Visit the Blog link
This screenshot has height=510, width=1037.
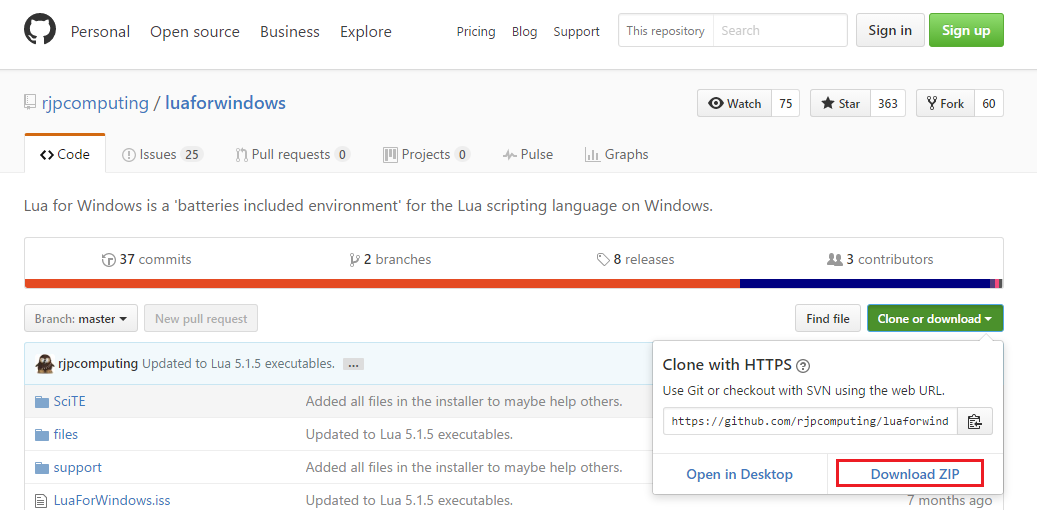pyautogui.click(x=524, y=31)
